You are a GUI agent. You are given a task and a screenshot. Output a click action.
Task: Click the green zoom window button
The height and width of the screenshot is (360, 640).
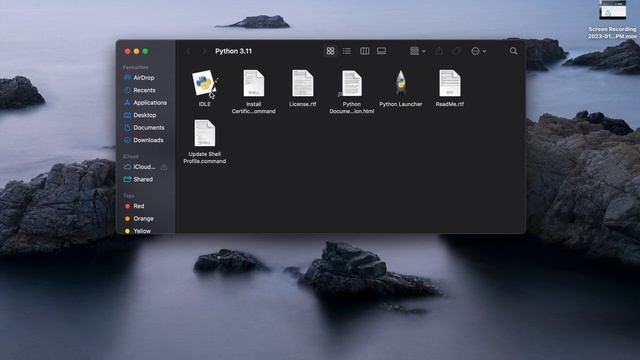tap(145, 51)
